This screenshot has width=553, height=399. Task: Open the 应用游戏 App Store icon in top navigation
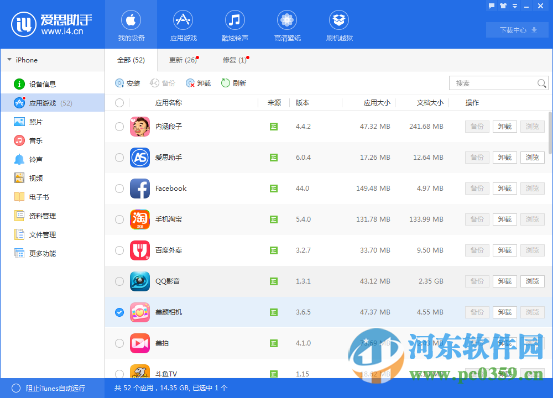(183, 20)
